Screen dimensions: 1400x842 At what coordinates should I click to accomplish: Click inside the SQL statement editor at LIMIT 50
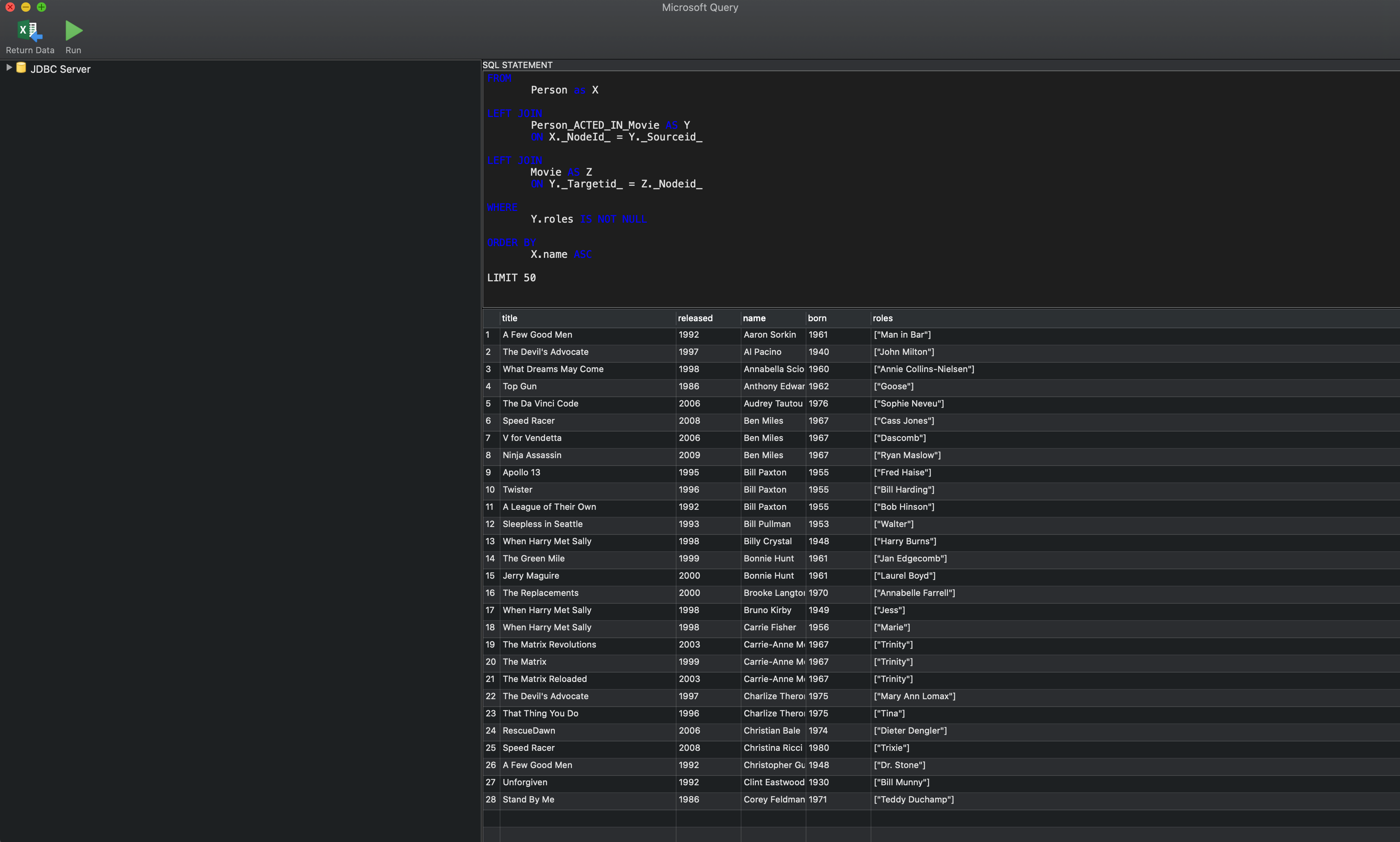(511, 277)
